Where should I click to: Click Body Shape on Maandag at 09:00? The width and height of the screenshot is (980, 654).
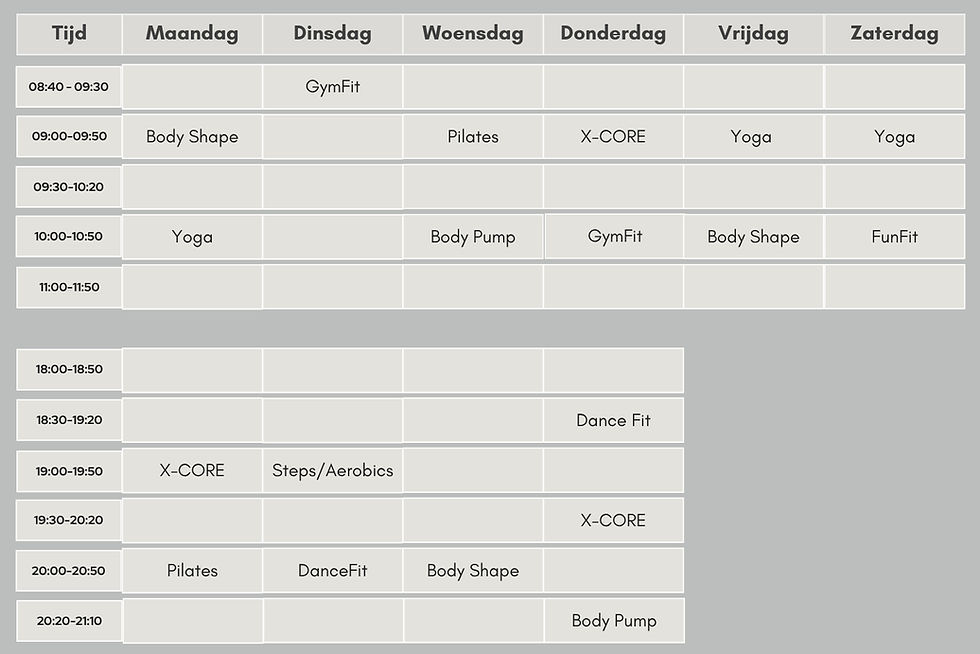(x=192, y=137)
